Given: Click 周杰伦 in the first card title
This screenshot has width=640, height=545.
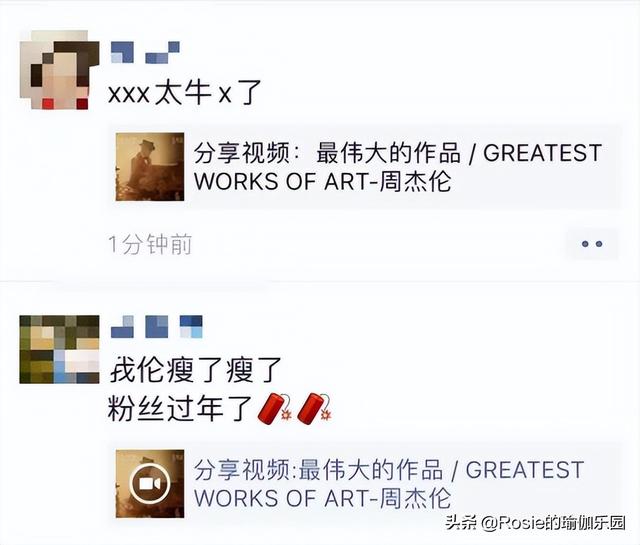Looking at the screenshot, I should [x=416, y=182].
